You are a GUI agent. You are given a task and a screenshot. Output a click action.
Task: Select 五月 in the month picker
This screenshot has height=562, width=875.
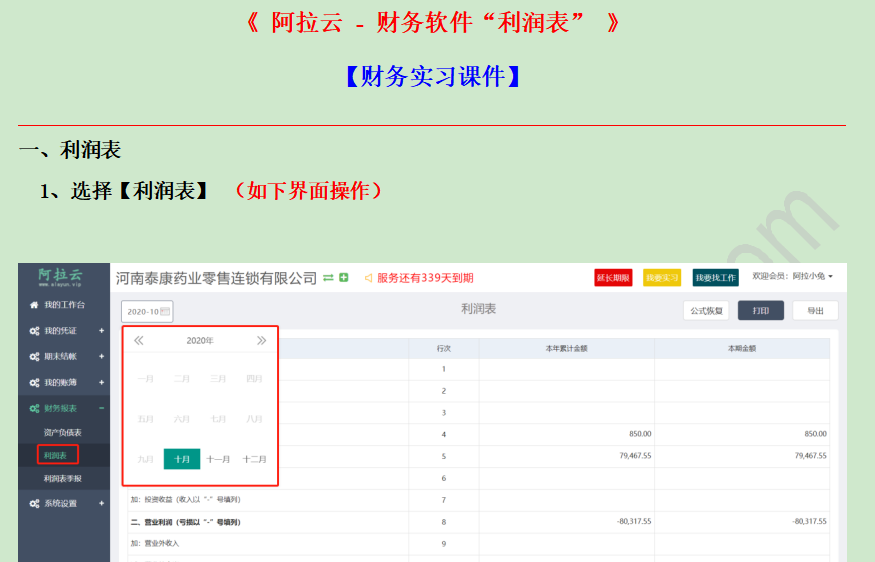pyautogui.click(x=146, y=419)
